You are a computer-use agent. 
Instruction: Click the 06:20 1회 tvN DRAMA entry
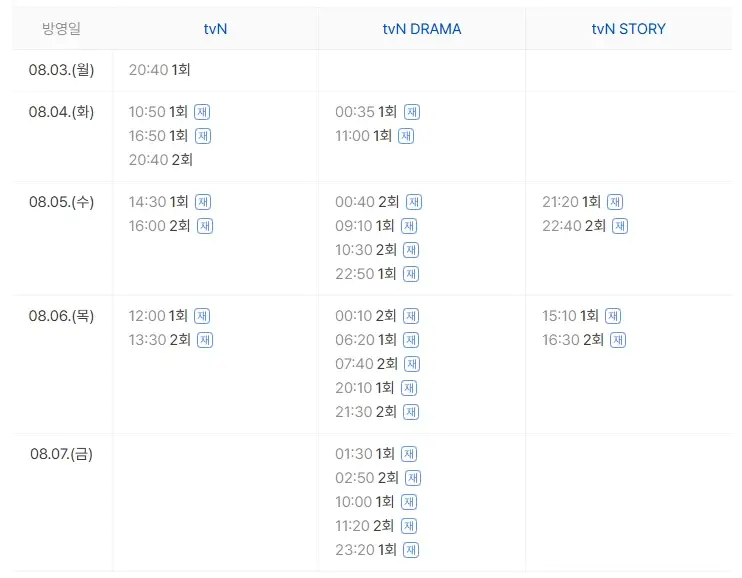[366, 340]
